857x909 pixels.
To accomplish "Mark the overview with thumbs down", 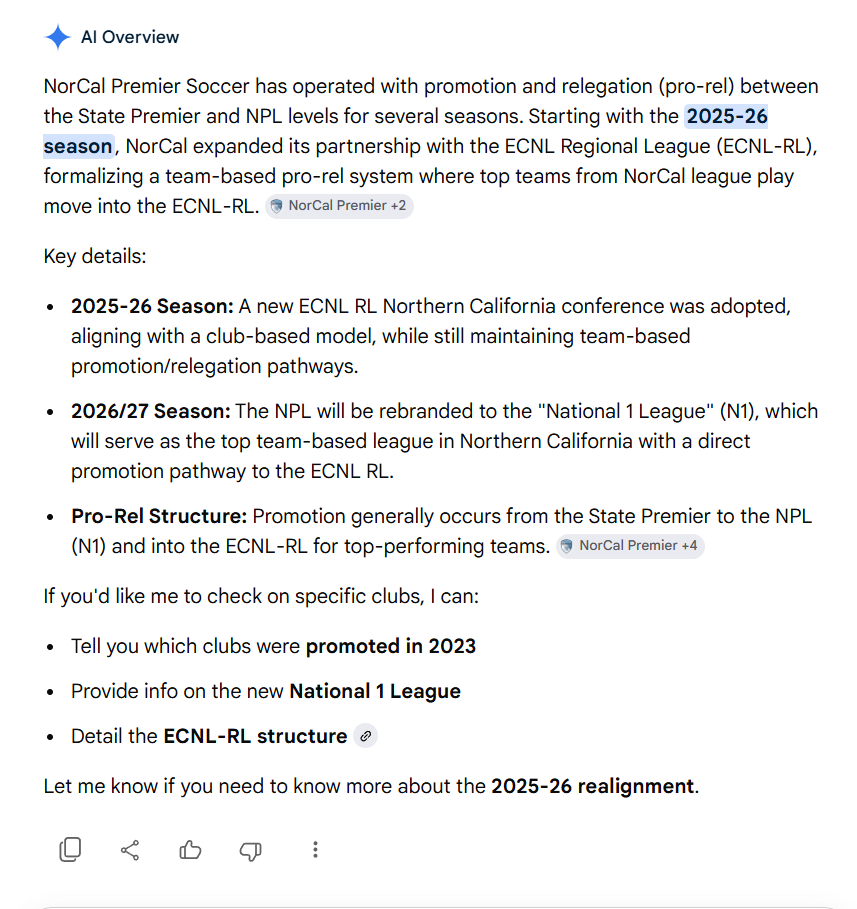I will [250, 850].
